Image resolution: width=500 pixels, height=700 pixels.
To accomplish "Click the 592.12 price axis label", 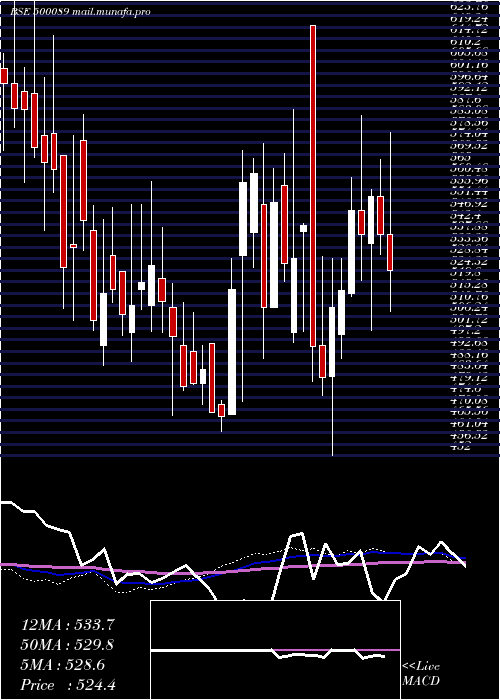I will click(x=468, y=88).
